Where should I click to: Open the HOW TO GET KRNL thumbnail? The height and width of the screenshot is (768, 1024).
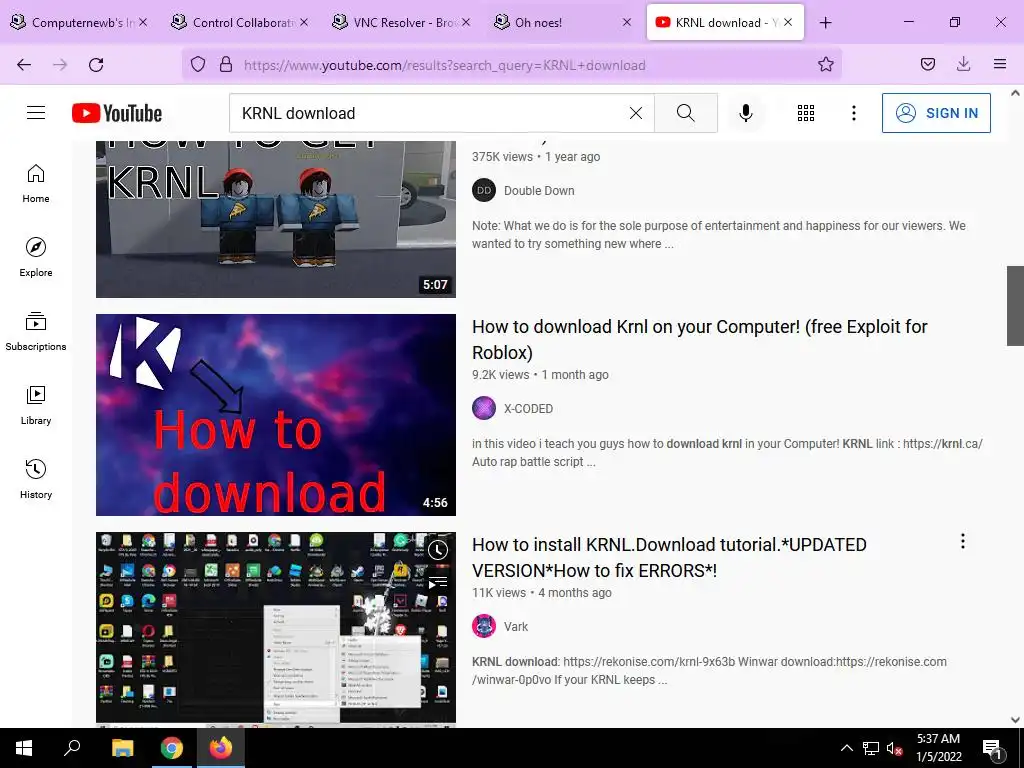point(276,219)
